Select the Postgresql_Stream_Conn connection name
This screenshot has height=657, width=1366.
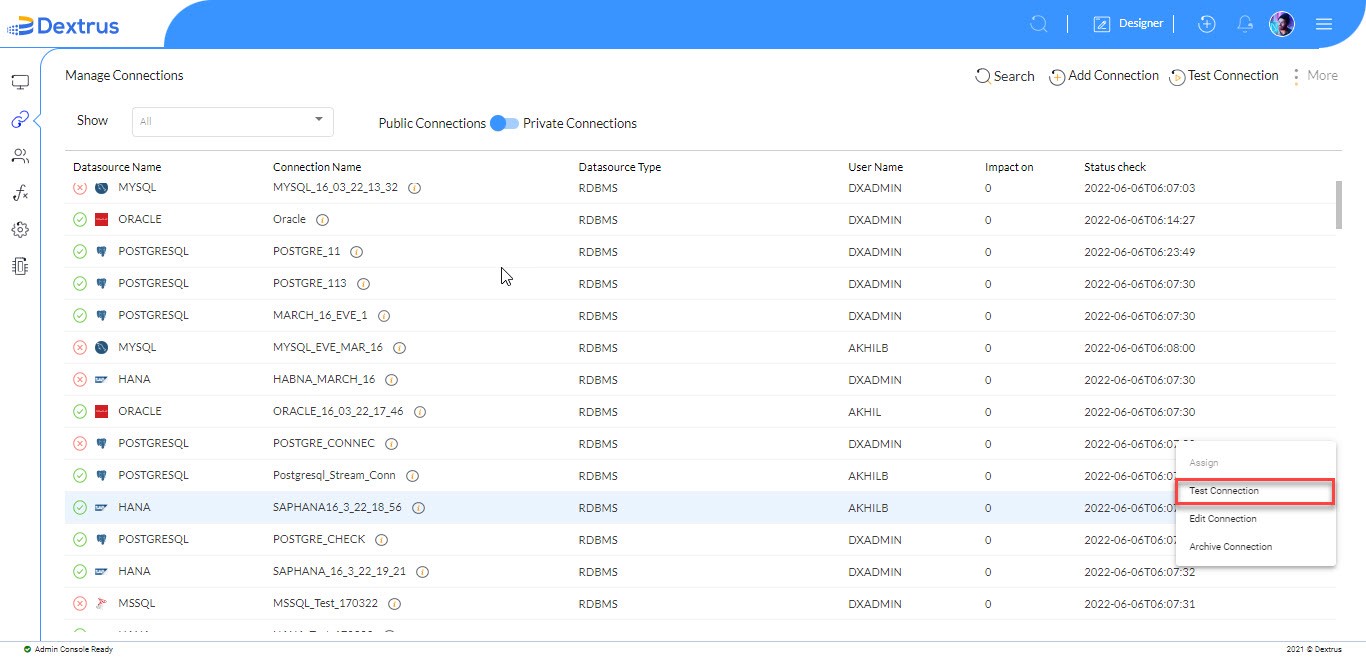click(x=334, y=476)
